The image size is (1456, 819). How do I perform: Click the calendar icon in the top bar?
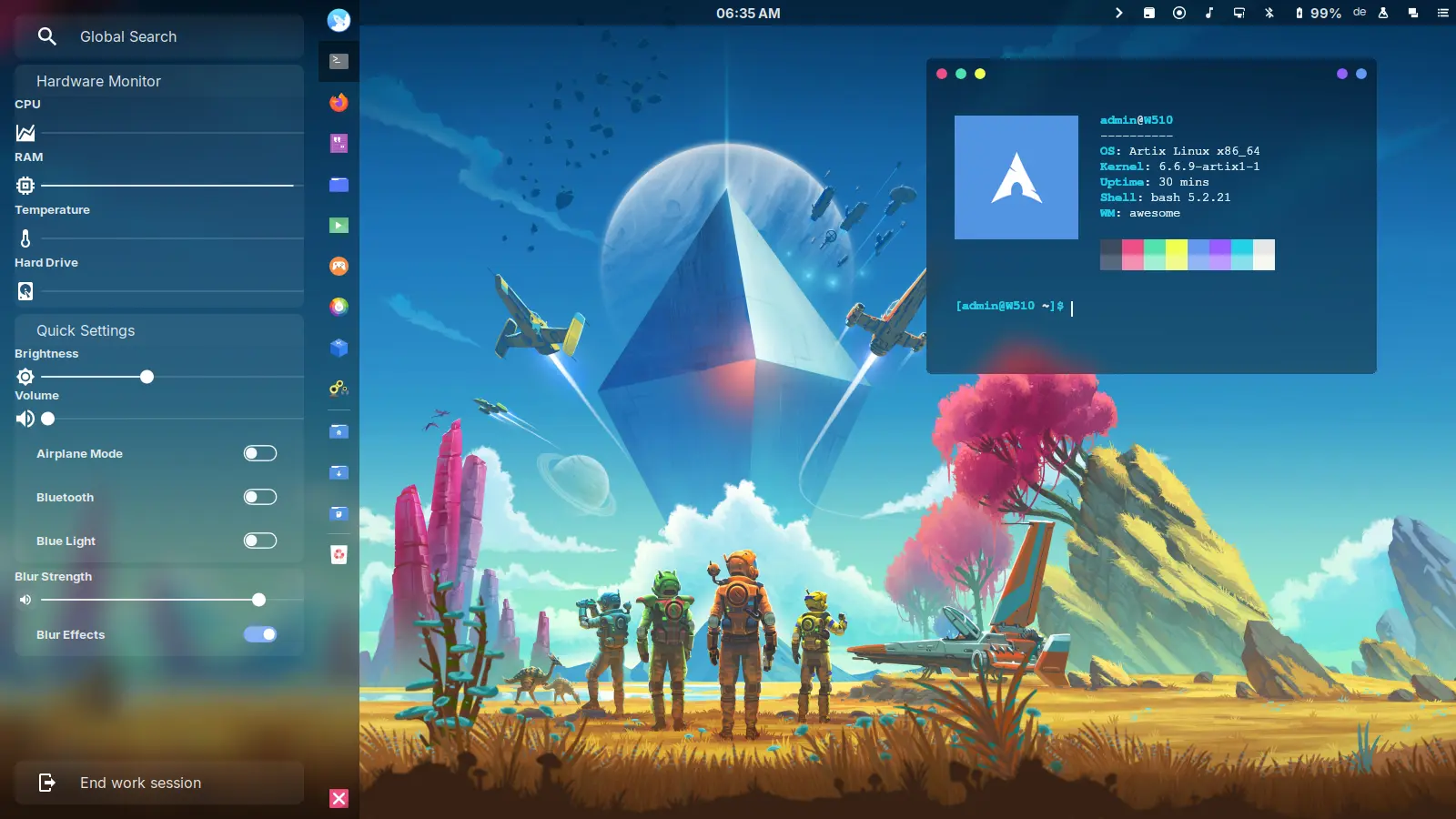point(1149,13)
